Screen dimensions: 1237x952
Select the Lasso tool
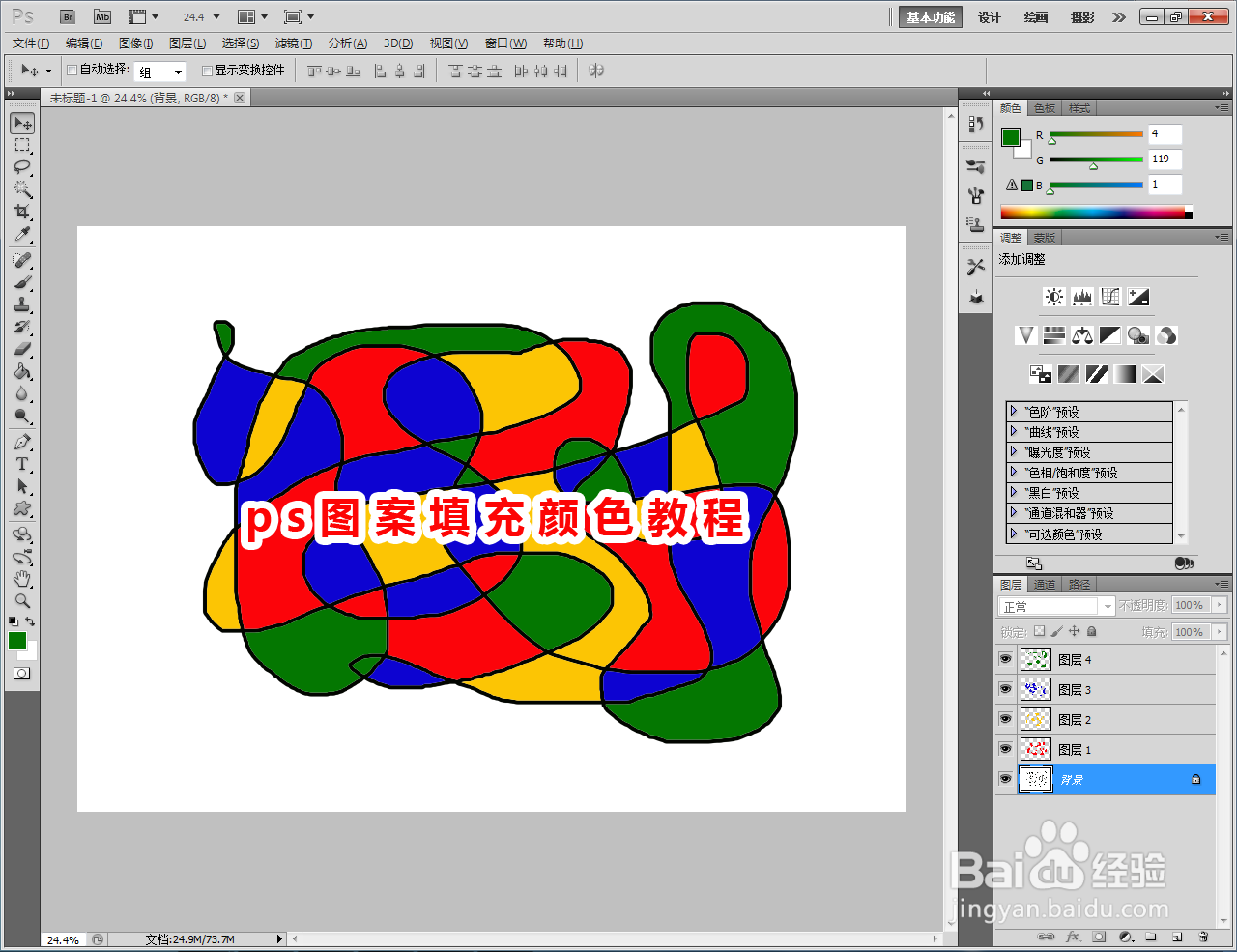22,167
